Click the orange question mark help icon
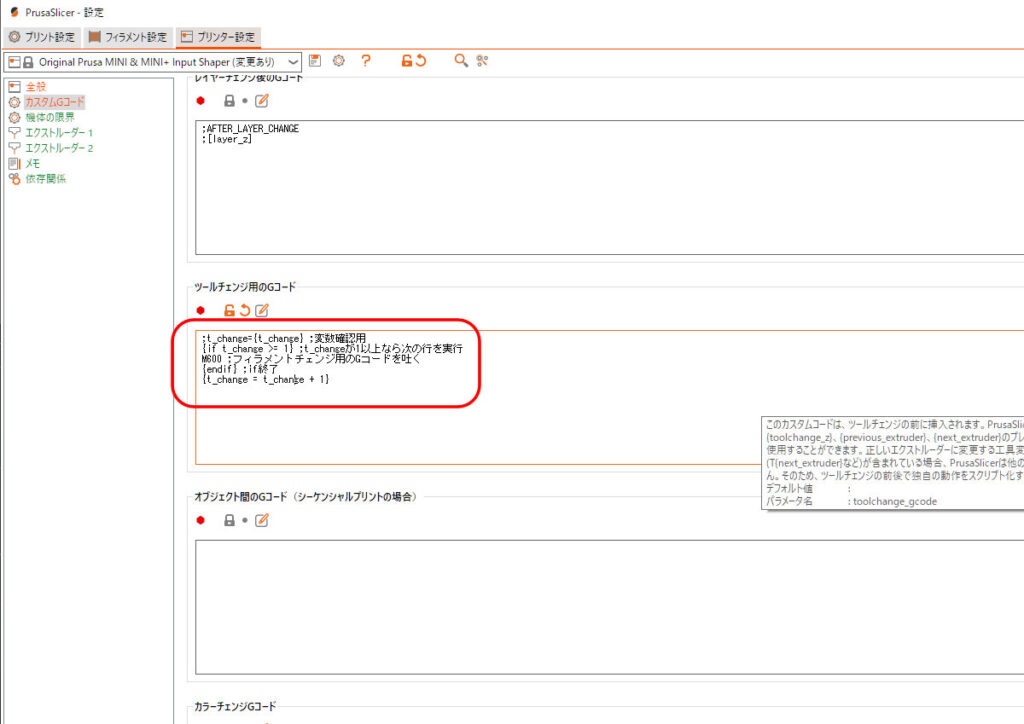Image resolution: width=1024 pixels, height=724 pixels. [x=366, y=61]
